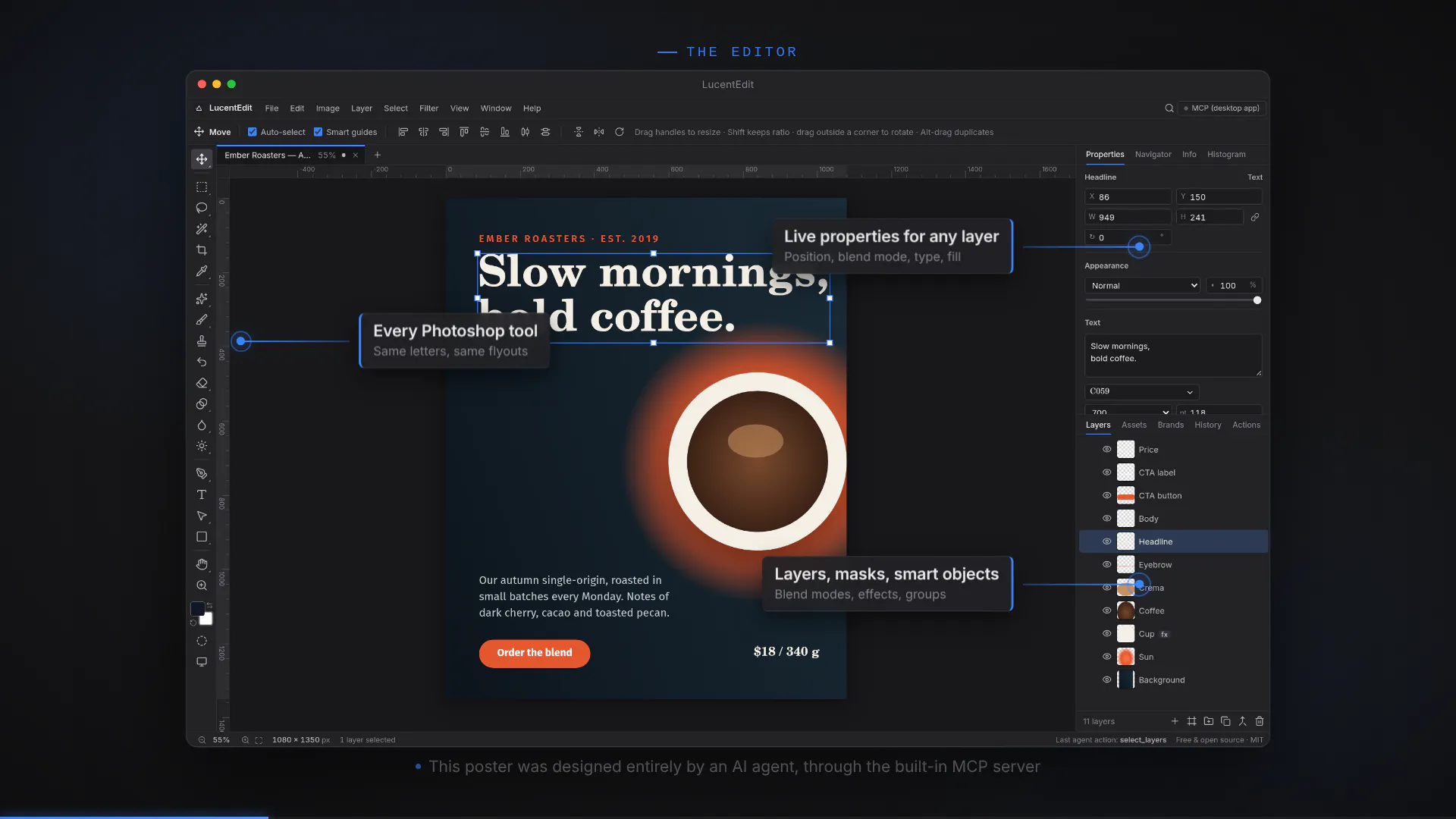Disable the Auto-select checkbox
The height and width of the screenshot is (819, 1456).
coord(253,132)
